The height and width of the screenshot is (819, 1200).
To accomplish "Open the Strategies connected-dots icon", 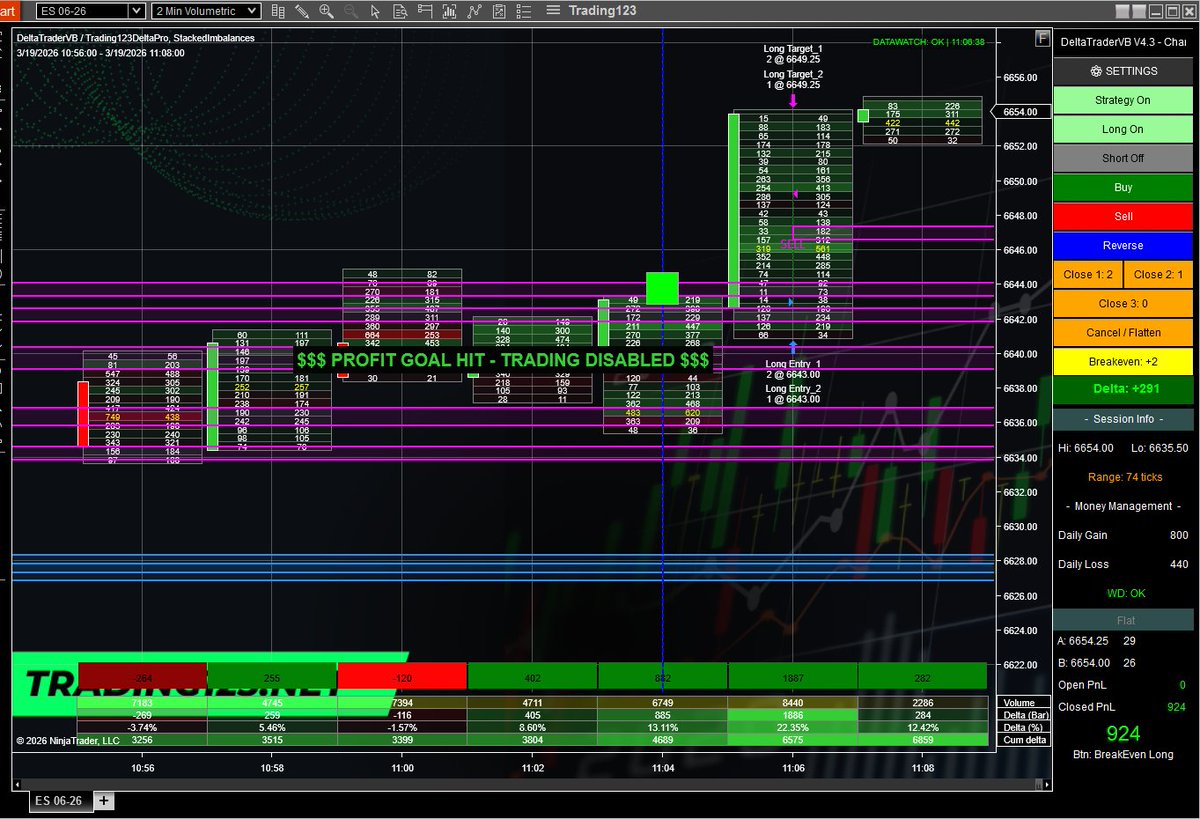I will [x=474, y=11].
